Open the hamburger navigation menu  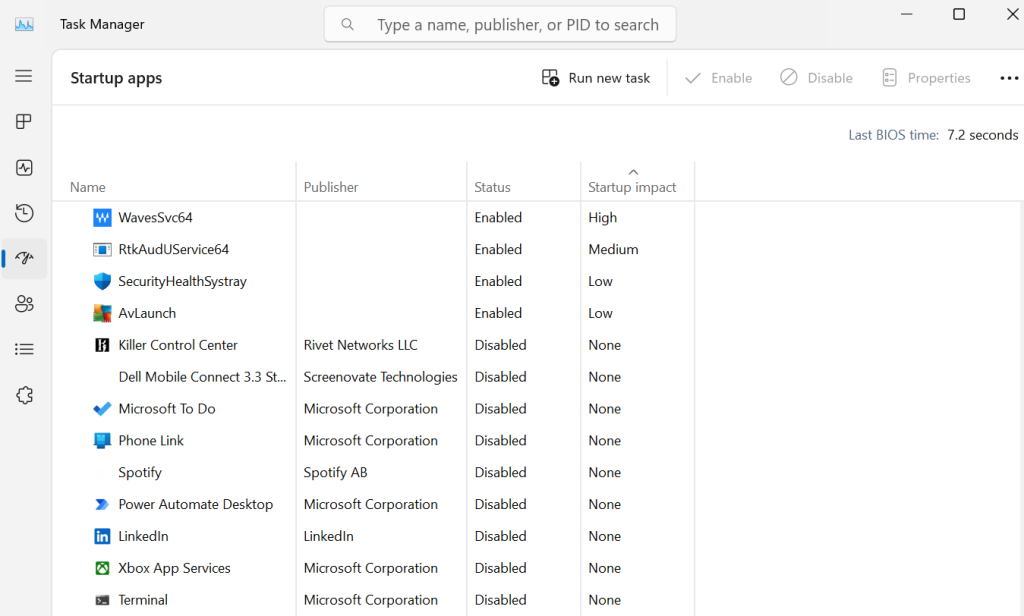24,76
